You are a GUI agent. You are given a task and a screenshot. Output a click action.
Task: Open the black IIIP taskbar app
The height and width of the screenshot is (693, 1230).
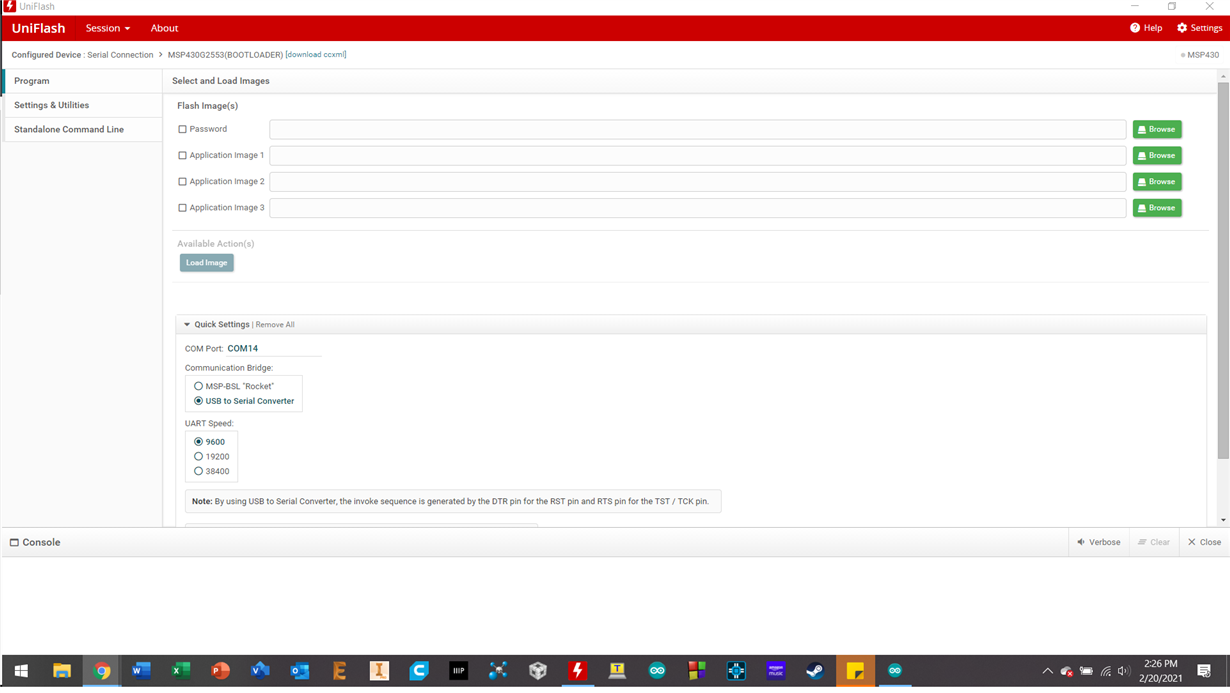tap(458, 671)
